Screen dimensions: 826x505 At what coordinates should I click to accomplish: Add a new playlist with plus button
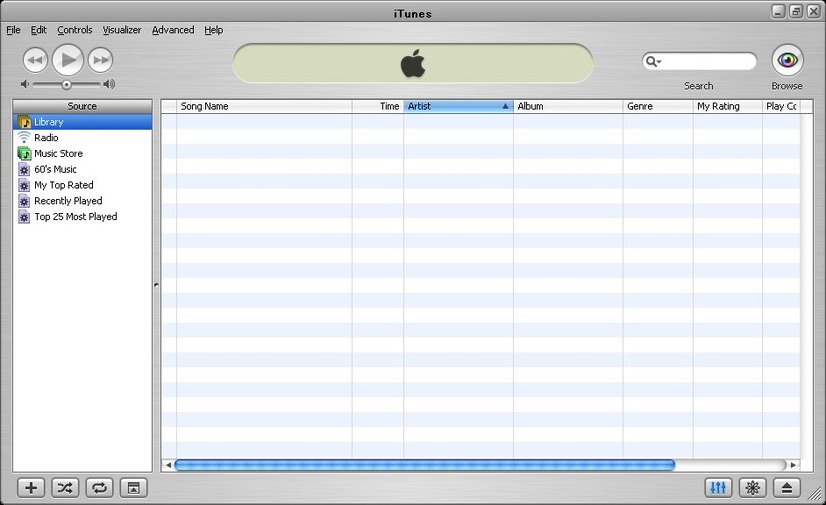(31, 488)
